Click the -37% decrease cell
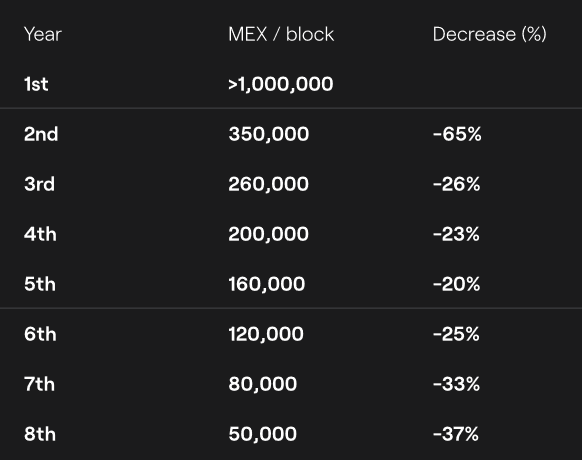 coord(456,434)
